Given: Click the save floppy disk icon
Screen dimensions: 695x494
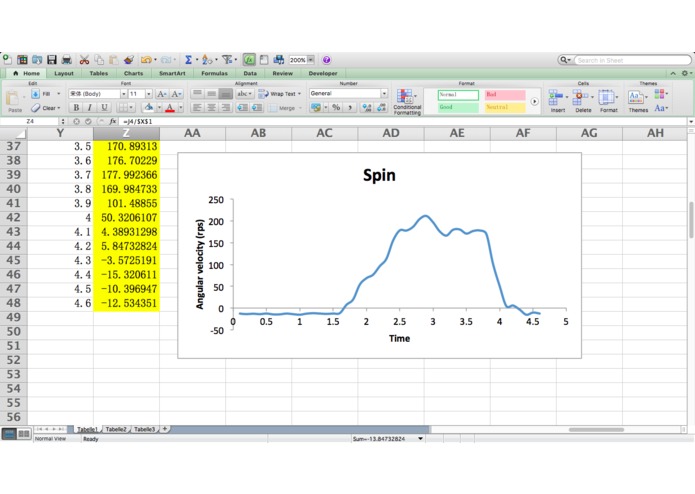Looking at the screenshot, I should point(52,59).
